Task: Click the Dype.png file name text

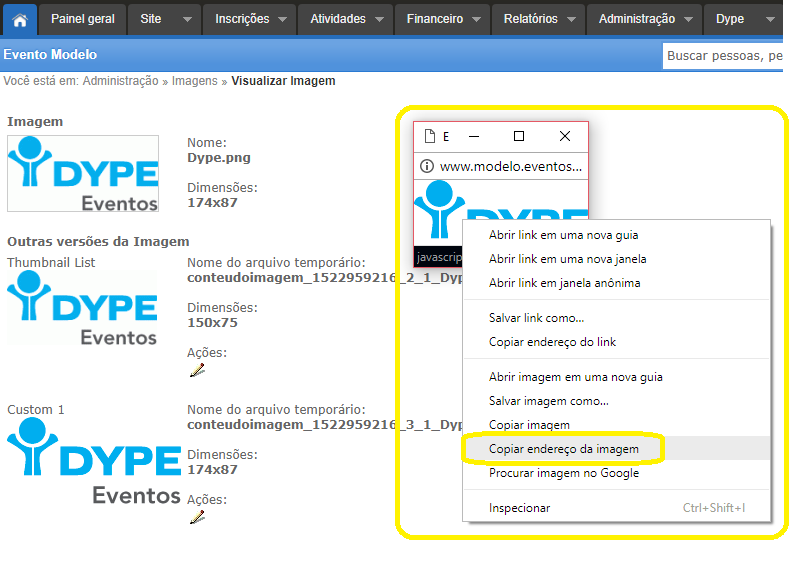Action: click(x=218, y=158)
